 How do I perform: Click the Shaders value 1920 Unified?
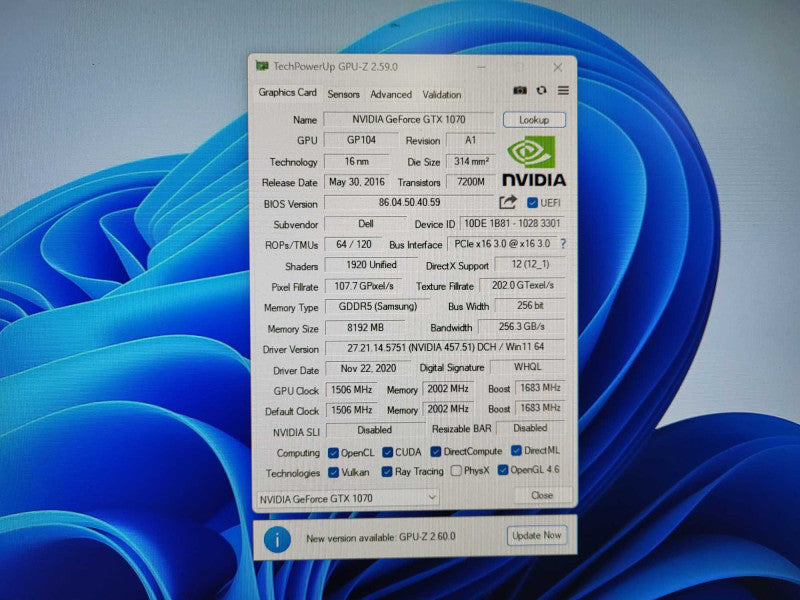tap(371, 265)
